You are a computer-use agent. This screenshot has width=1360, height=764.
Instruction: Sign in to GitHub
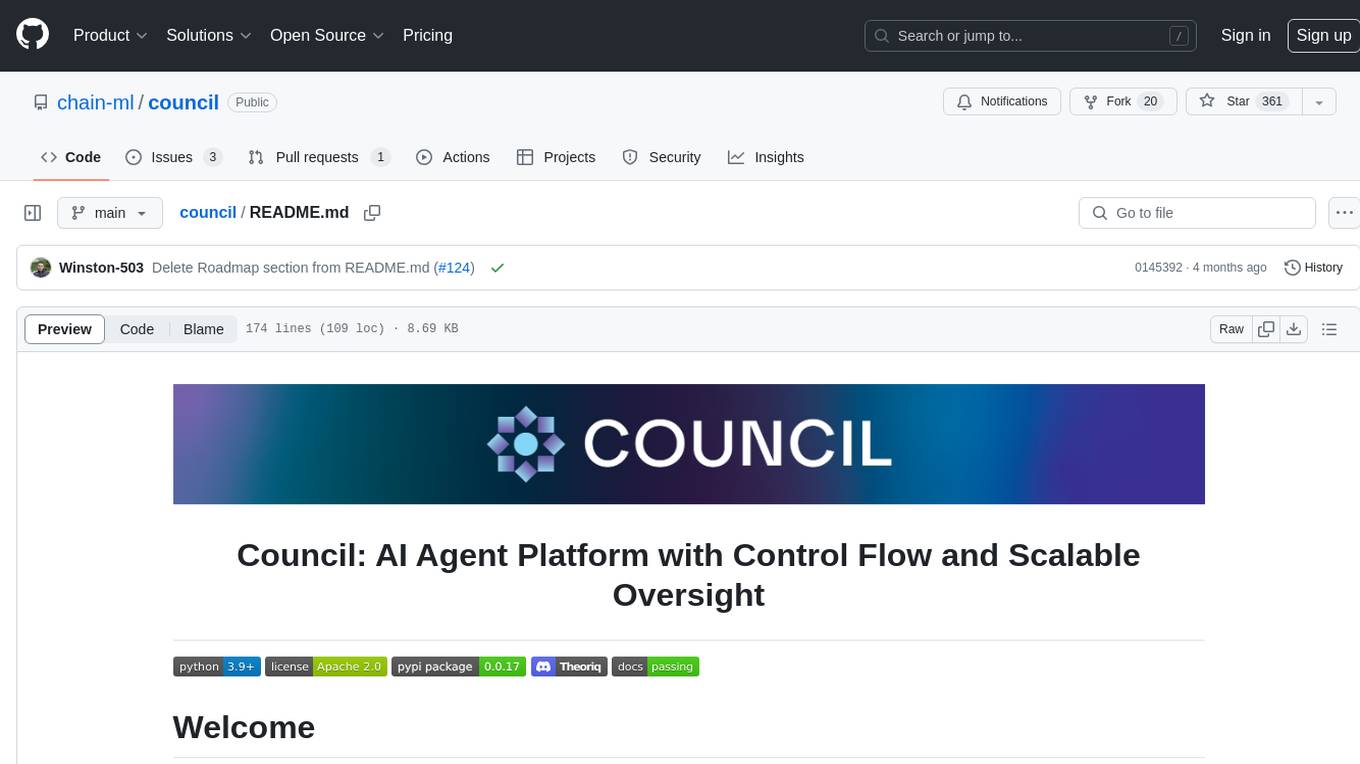point(1245,35)
